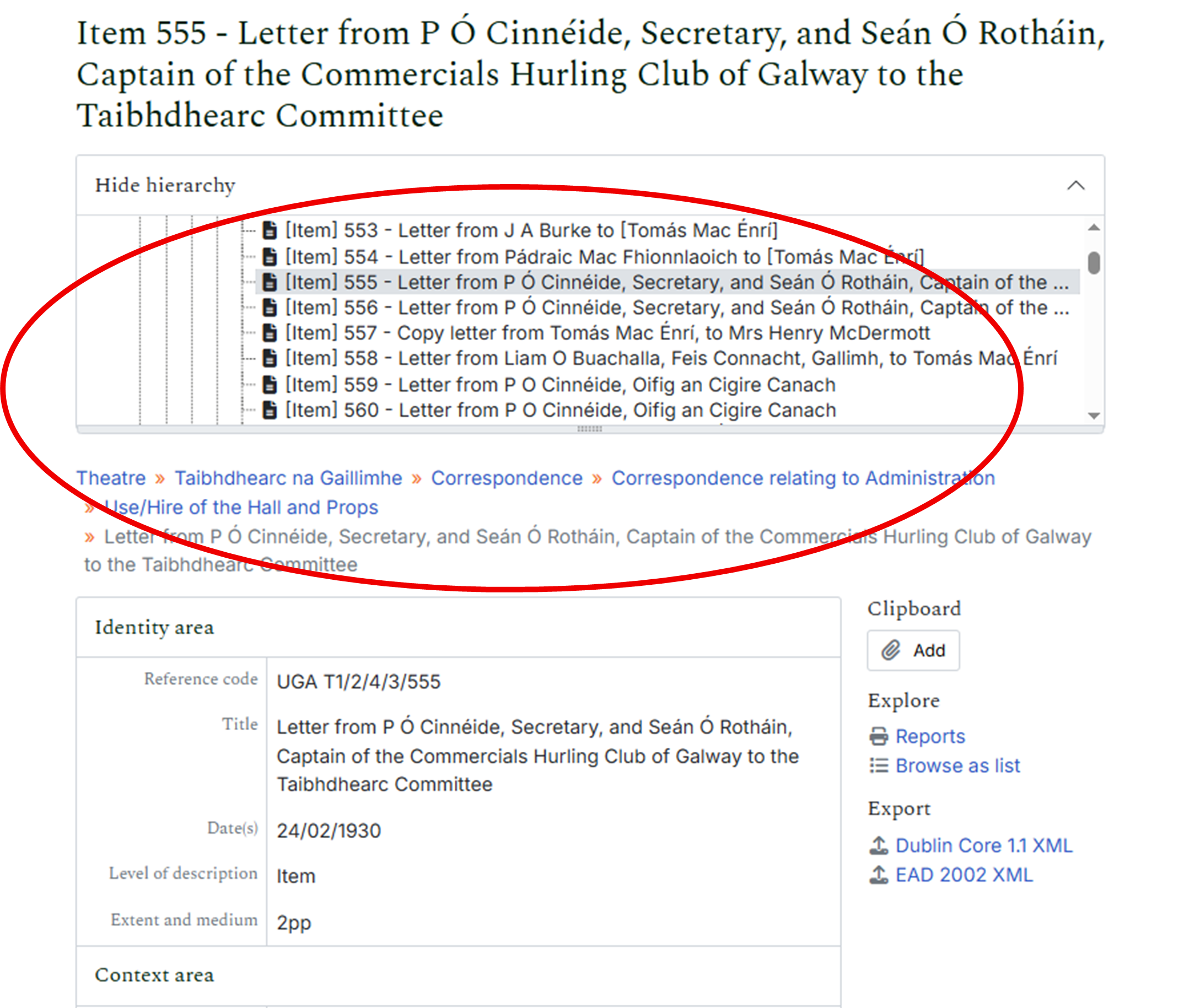Click the paperclip icon in the Clipboard Add button
Screen dimensions: 1200x1008
890,650
